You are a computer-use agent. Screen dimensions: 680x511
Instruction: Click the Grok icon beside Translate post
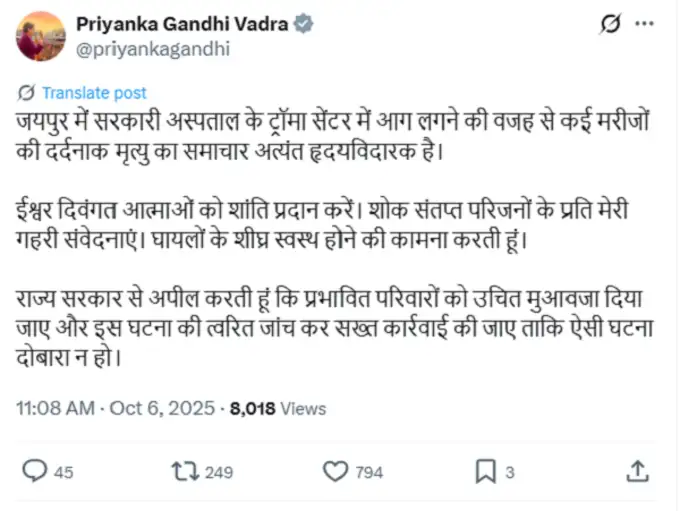coord(26,93)
